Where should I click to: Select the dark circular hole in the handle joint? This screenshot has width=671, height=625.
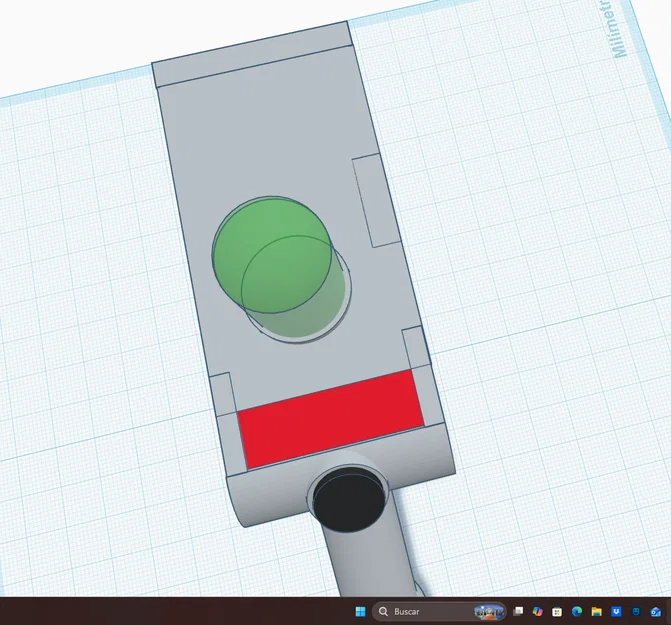349,499
